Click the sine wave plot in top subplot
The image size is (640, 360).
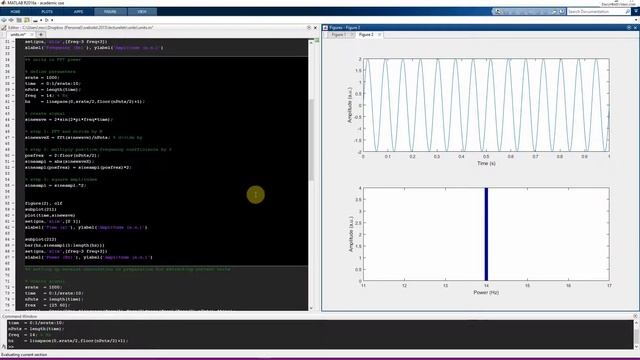click(486, 105)
